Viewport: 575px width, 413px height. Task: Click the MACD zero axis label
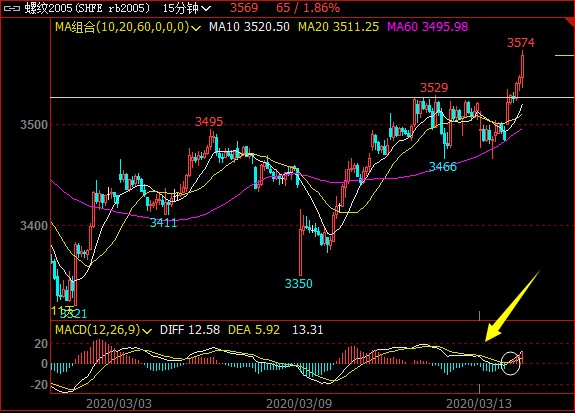[45, 364]
